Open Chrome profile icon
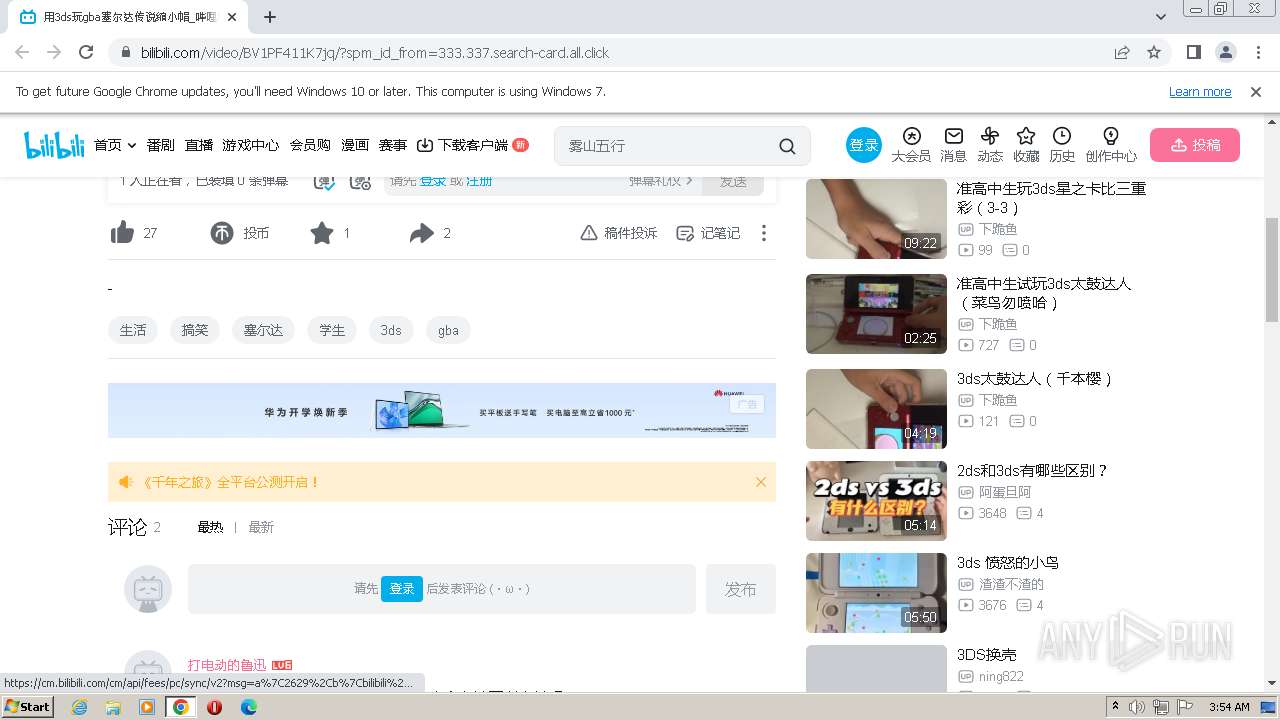Viewport: 1280px width, 720px height. pos(1225,52)
